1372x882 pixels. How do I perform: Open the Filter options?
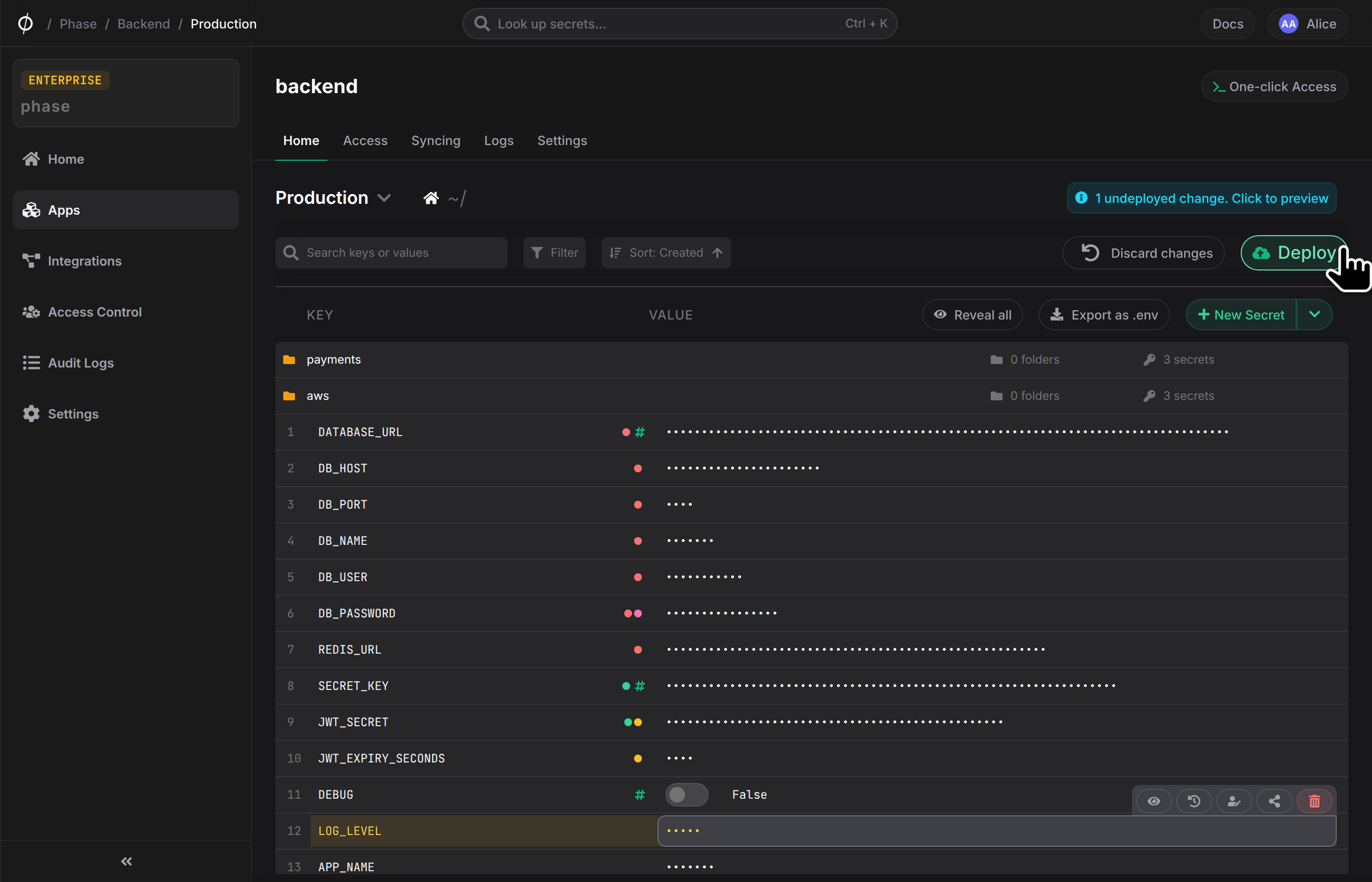click(x=554, y=252)
